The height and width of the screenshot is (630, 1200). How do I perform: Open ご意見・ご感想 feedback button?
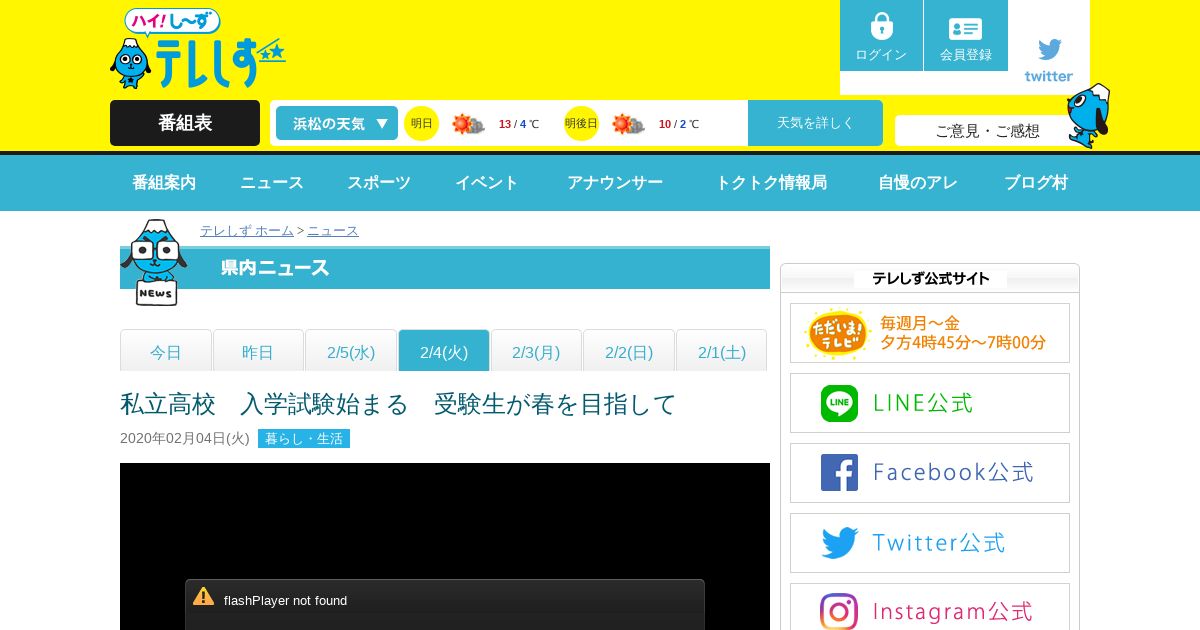[x=987, y=130]
